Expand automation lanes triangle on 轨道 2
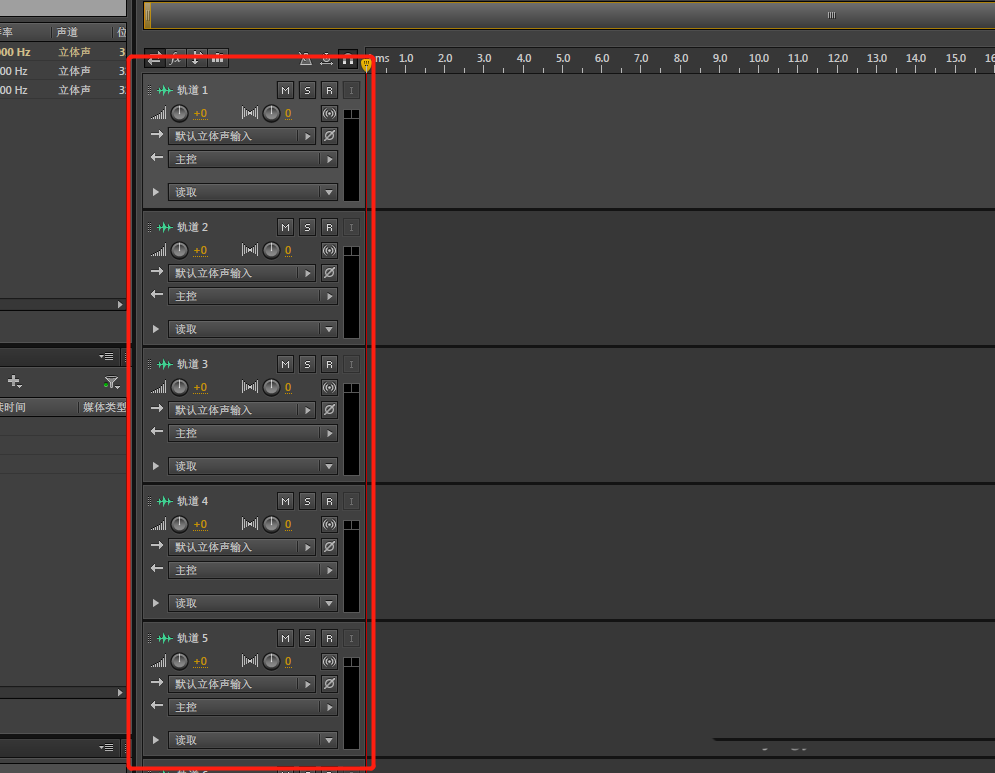This screenshot has width=995, height=773. pos(156,329)
